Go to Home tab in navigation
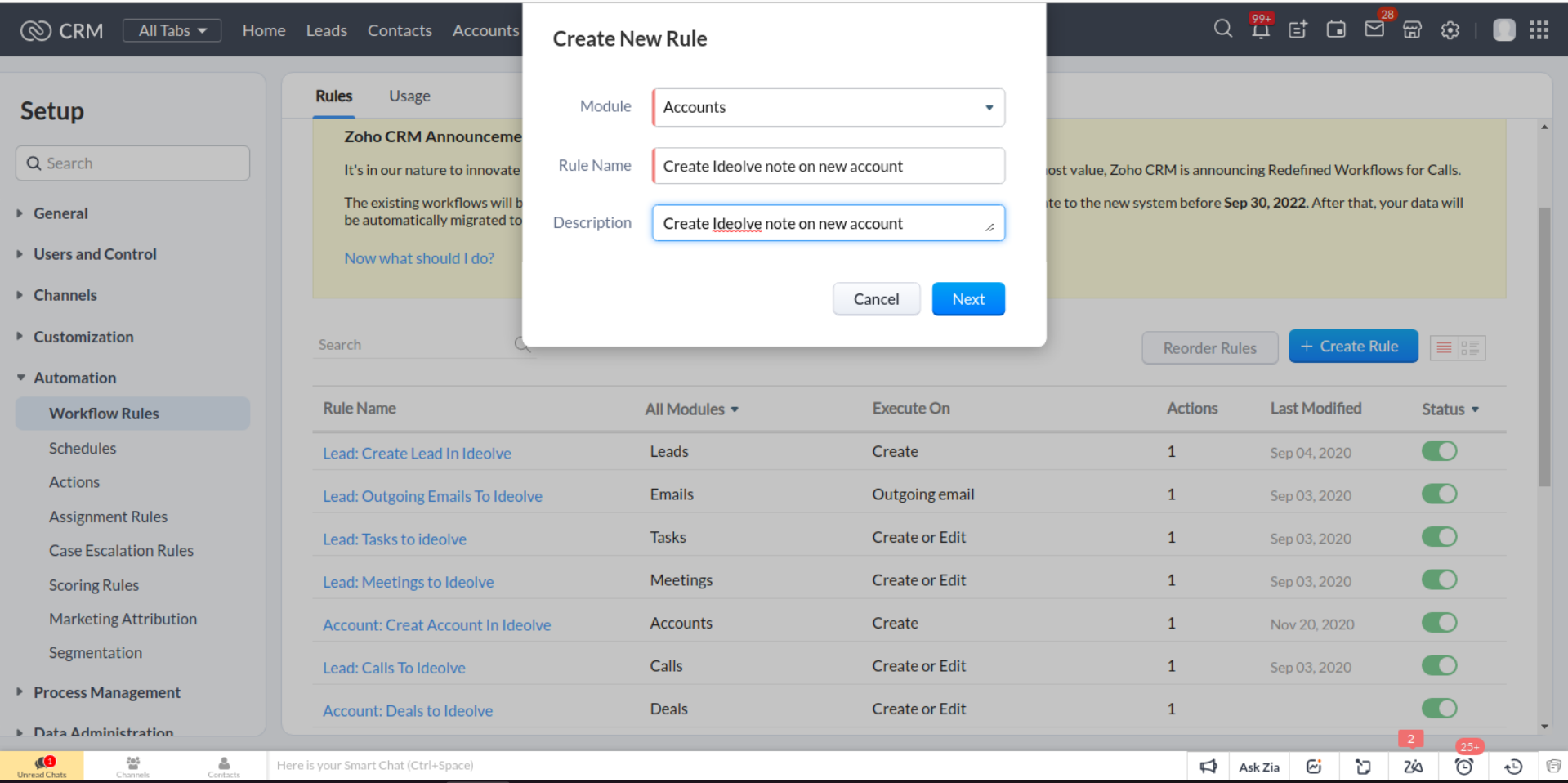This screenshot has width=1568, height=783. [x=264, y=30]
